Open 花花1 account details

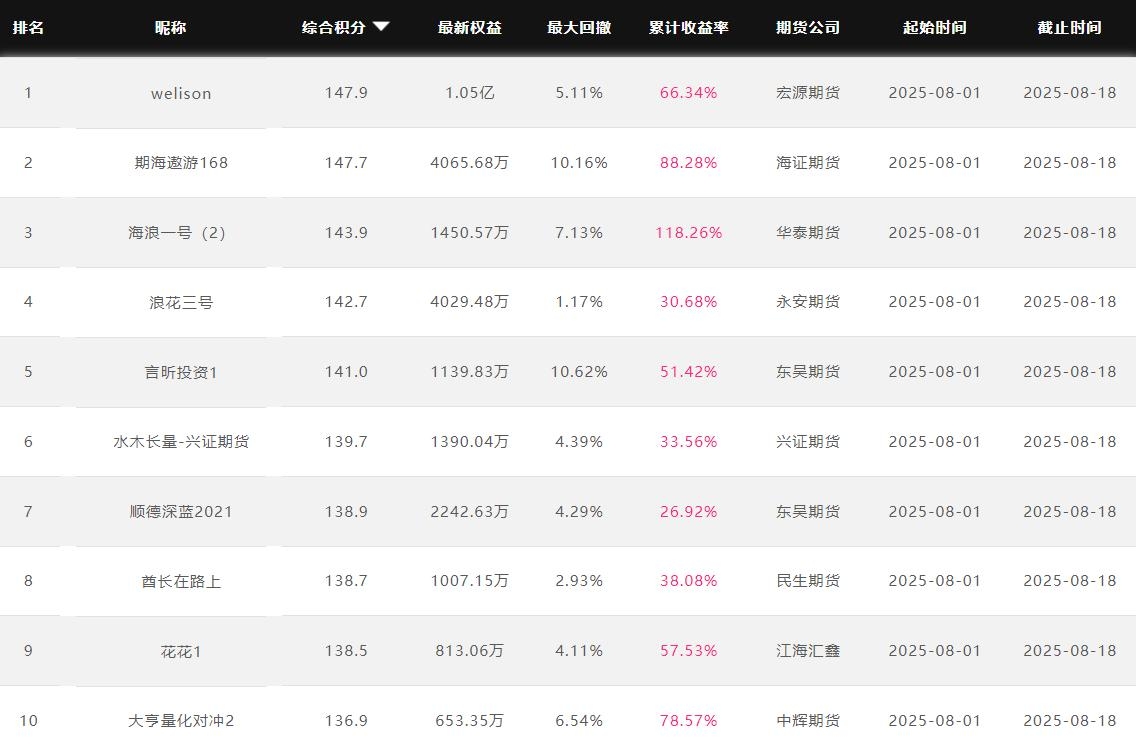click(181, 651)
